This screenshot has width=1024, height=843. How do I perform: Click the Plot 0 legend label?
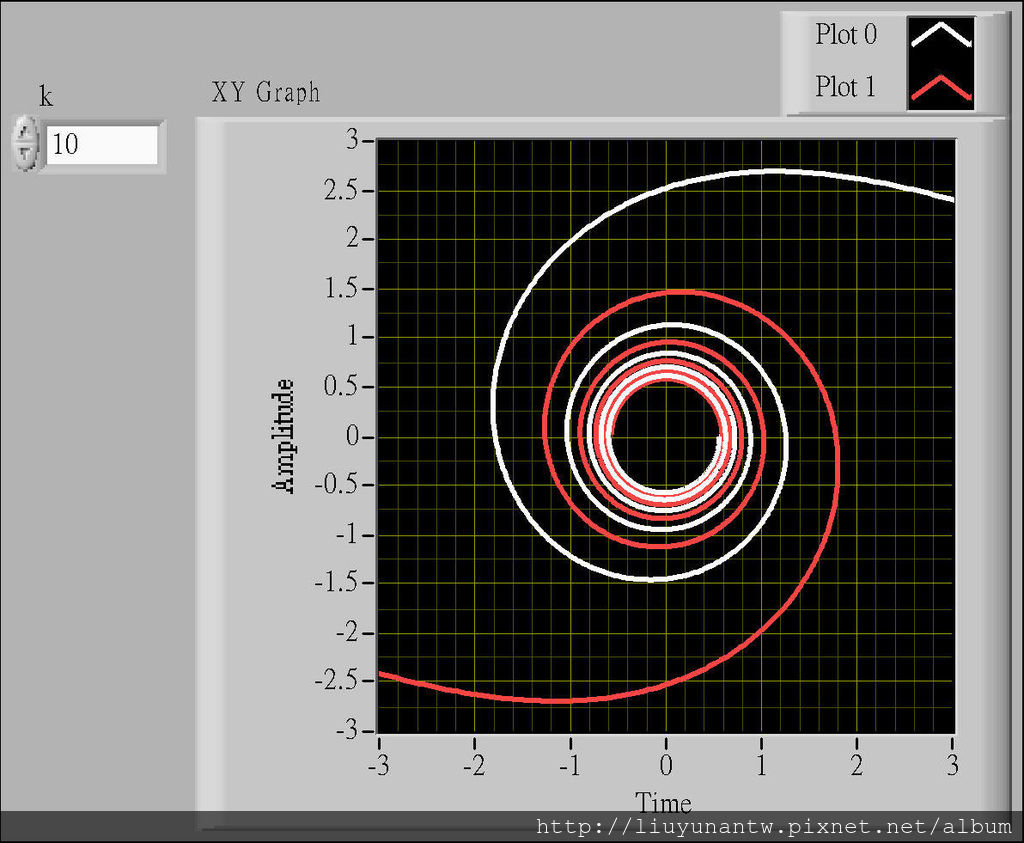click(846, 35)
